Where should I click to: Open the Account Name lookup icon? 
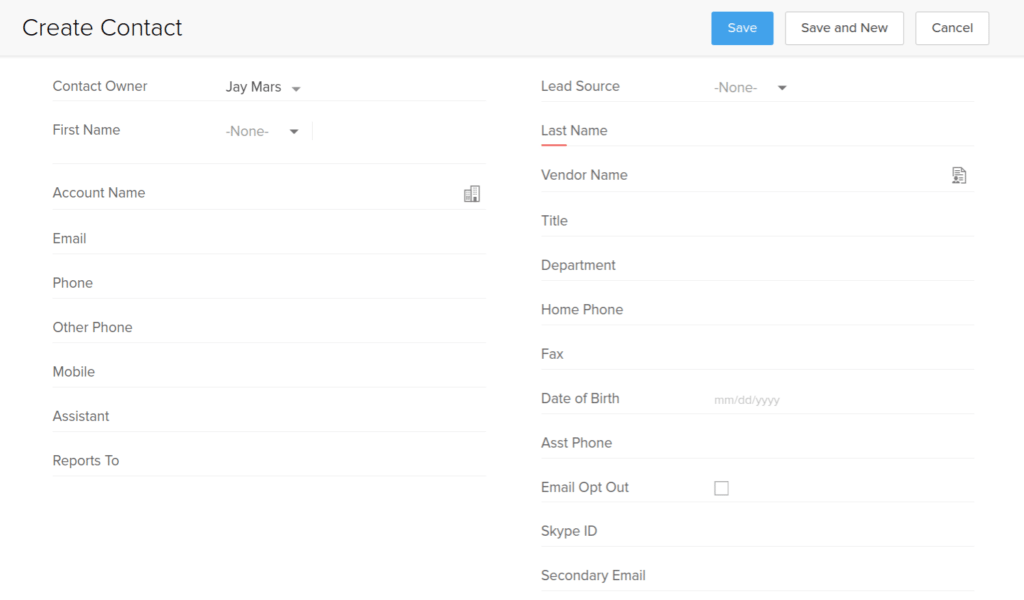pyautogui.click(x=472, y=194)
